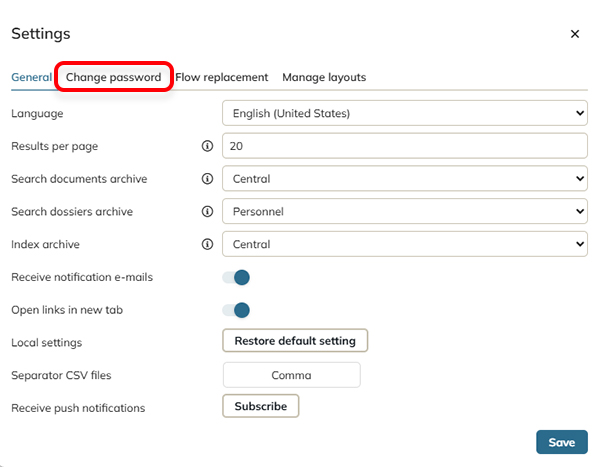
Task: Open Search dossiers archive dropdown
Action: point(405,211)
